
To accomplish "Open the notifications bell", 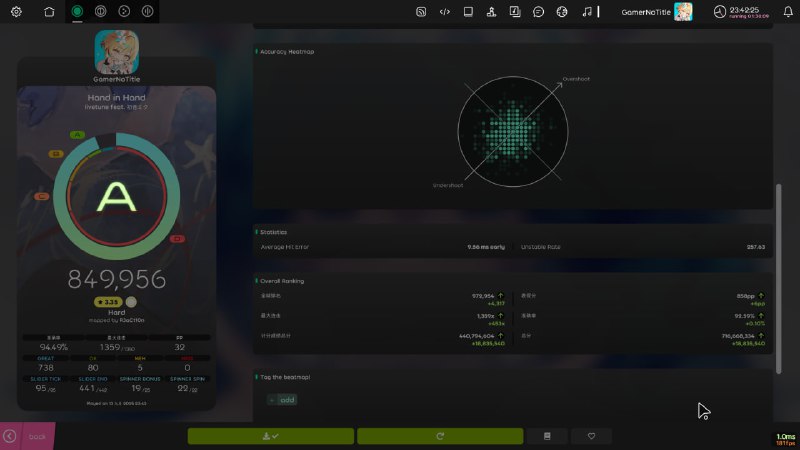I will tap(788, 12).
